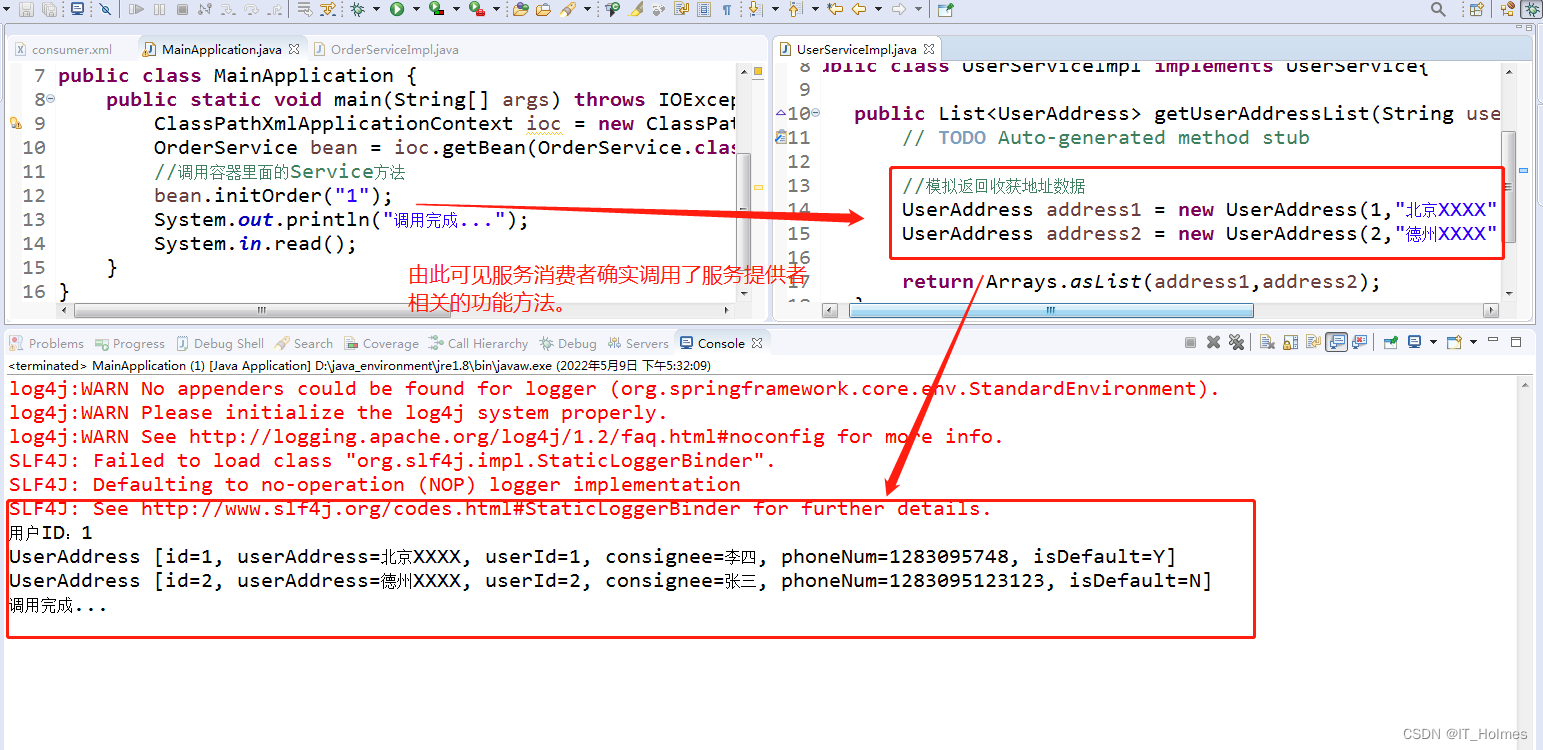Click bean.initOrder("1") code line

tap(274, 196)
